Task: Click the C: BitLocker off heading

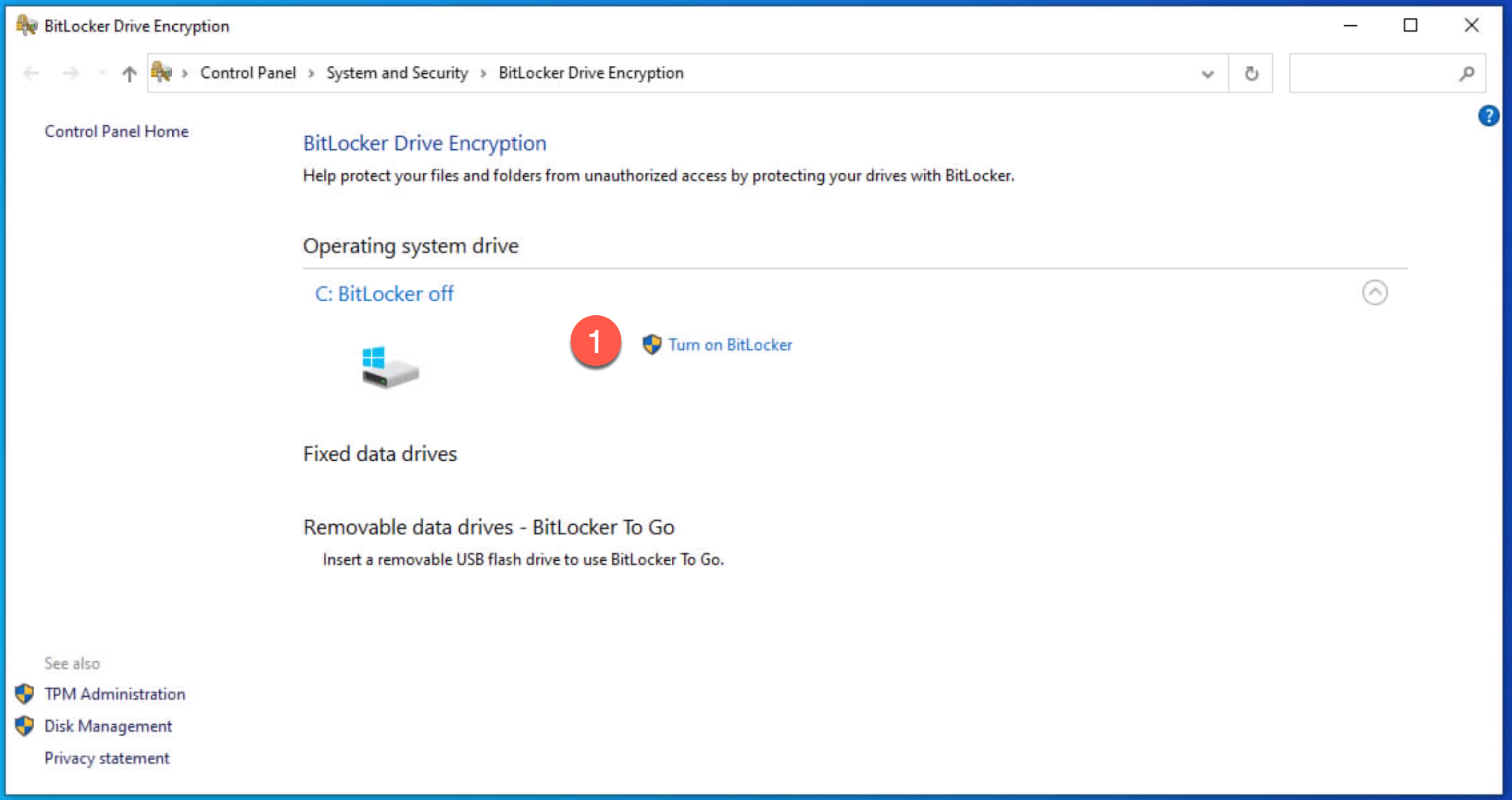Action: (x=384, y=294)
